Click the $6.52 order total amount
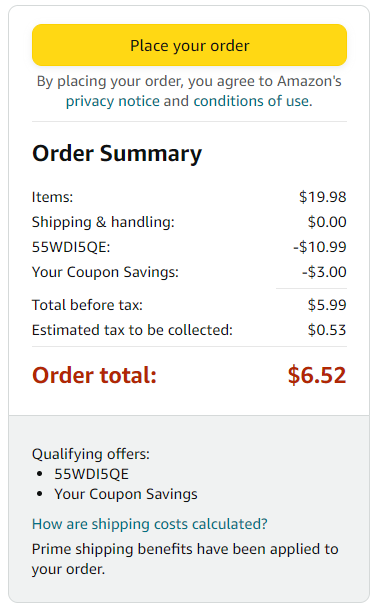 [x=317, y=375]
